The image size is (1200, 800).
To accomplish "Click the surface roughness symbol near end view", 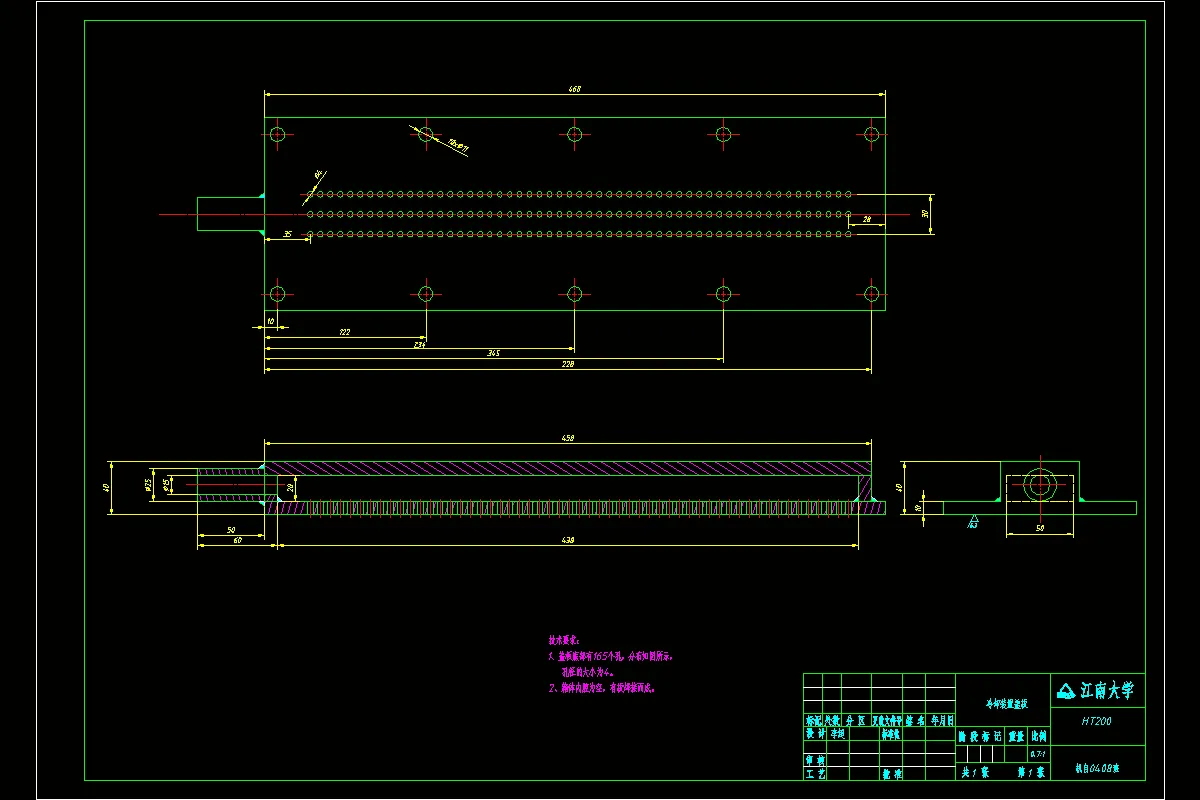I will pyautogui.click(x=972, y=520).
